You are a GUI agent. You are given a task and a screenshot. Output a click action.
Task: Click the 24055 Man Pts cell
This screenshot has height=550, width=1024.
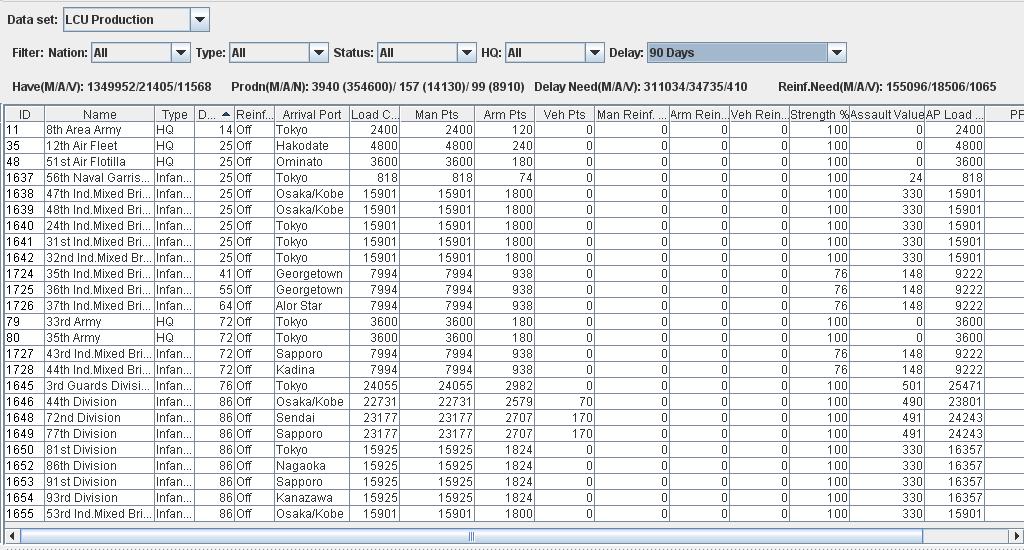436,386
